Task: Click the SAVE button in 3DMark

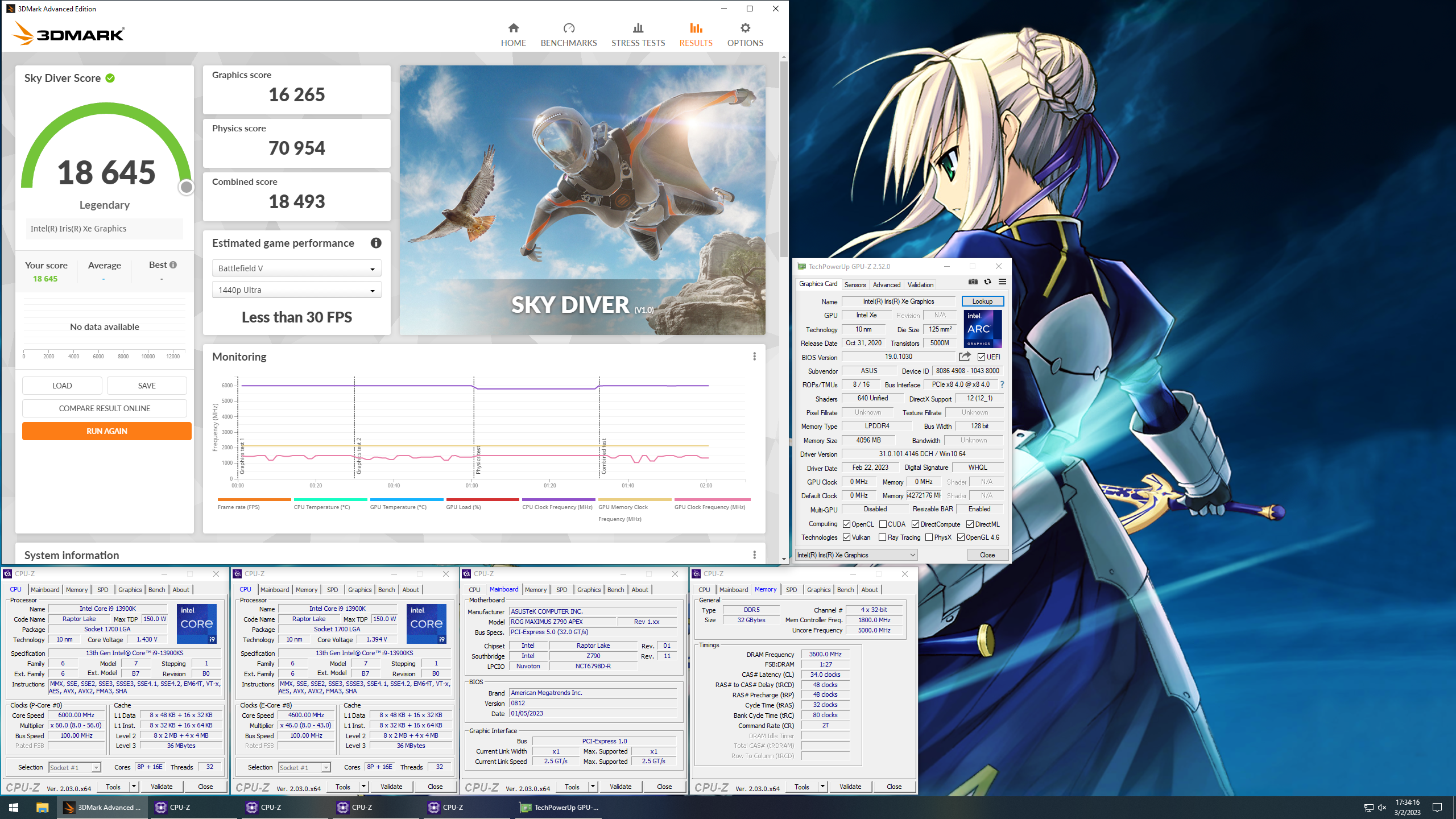Action: (x=147, y=385)
